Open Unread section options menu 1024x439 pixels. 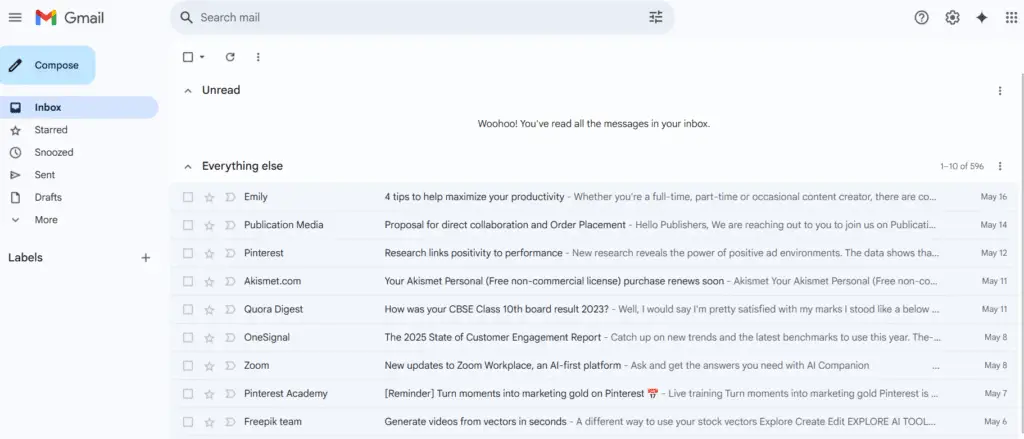999,91
